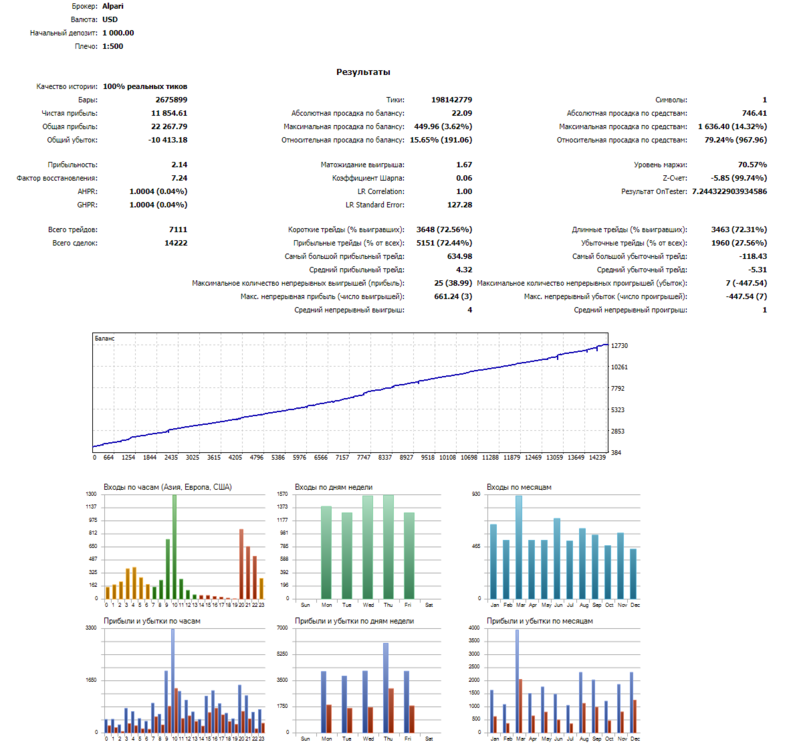This screenshot has width=793, height=750.
Task: Click long trades value "3463 (72.31%)"
Action: (739, 230)
